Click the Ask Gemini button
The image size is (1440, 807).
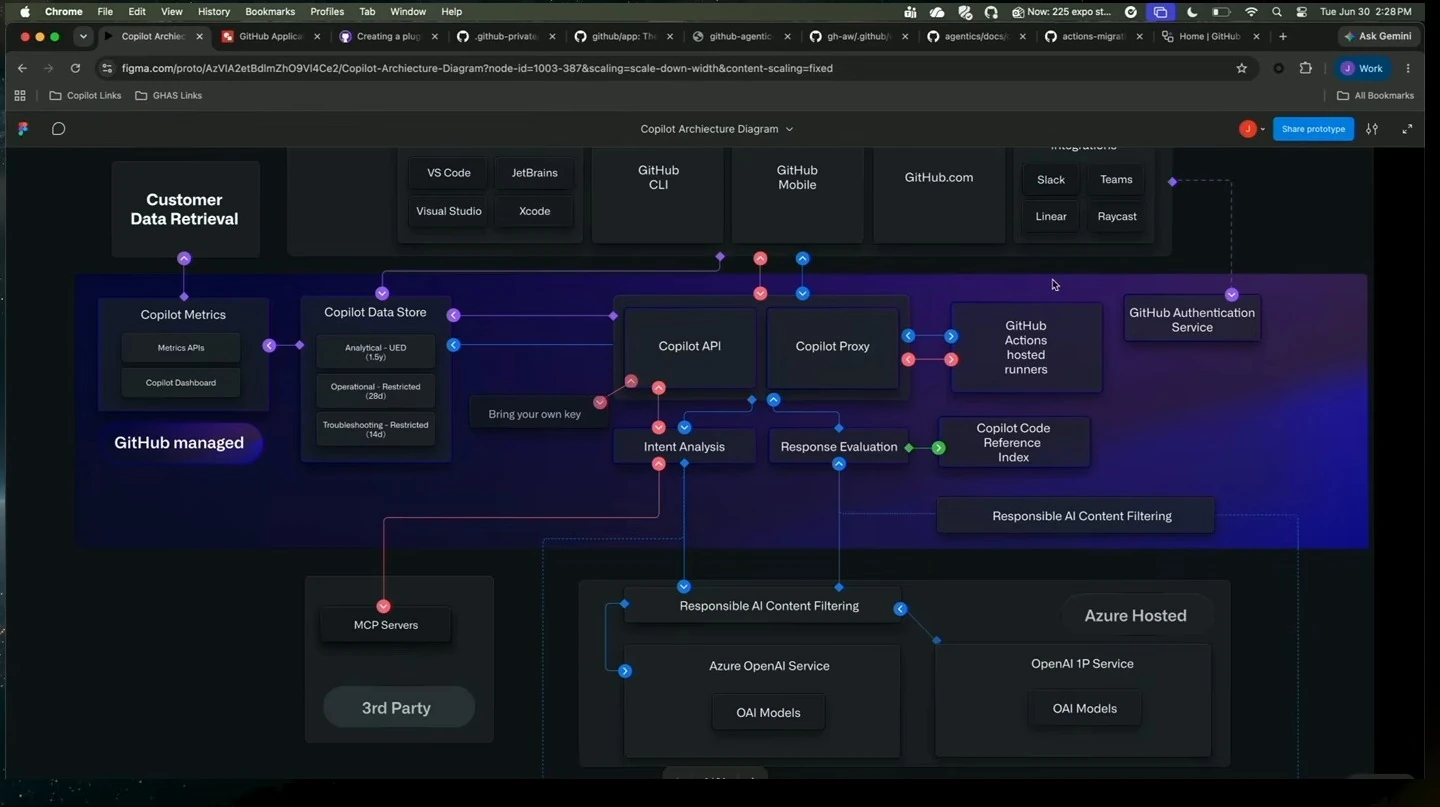pyautogui.click(x=1378, y=36)
